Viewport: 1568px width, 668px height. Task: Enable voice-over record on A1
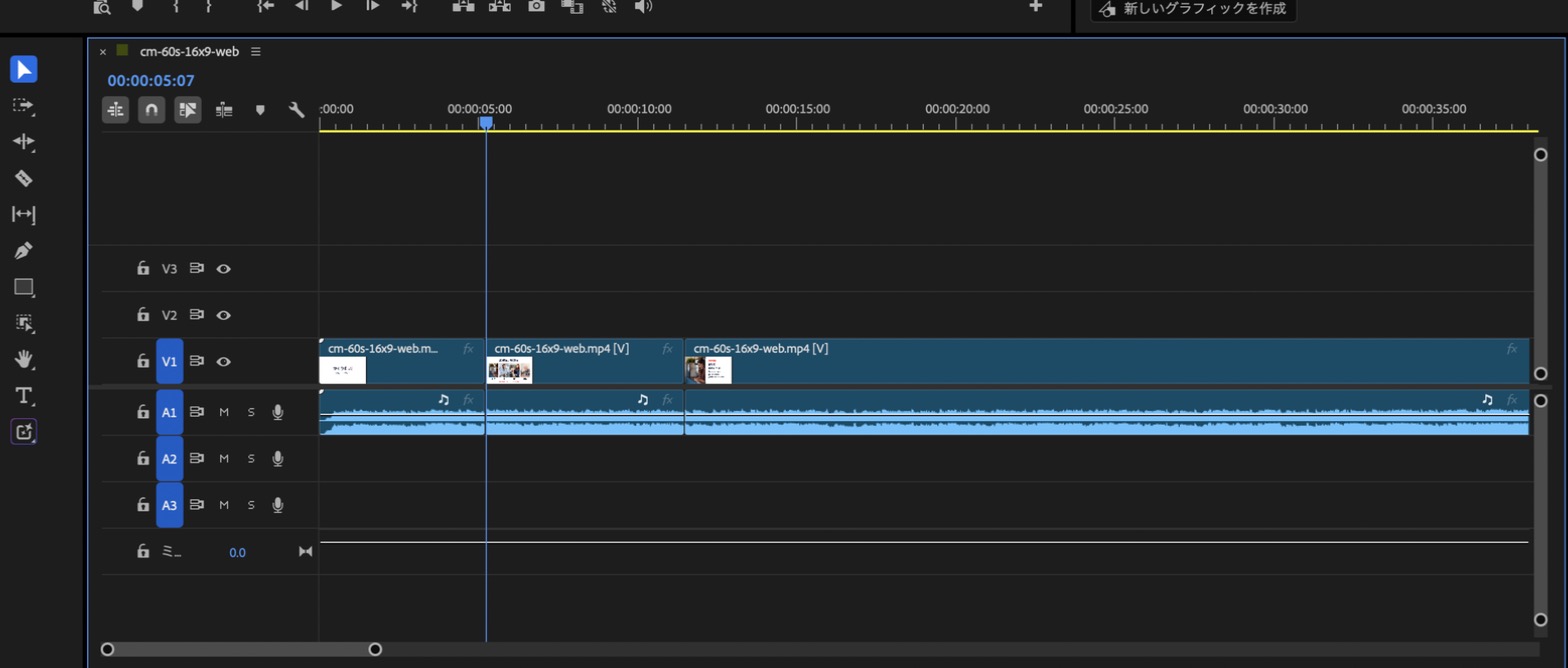pyautogui.click(x=278, y=412)
